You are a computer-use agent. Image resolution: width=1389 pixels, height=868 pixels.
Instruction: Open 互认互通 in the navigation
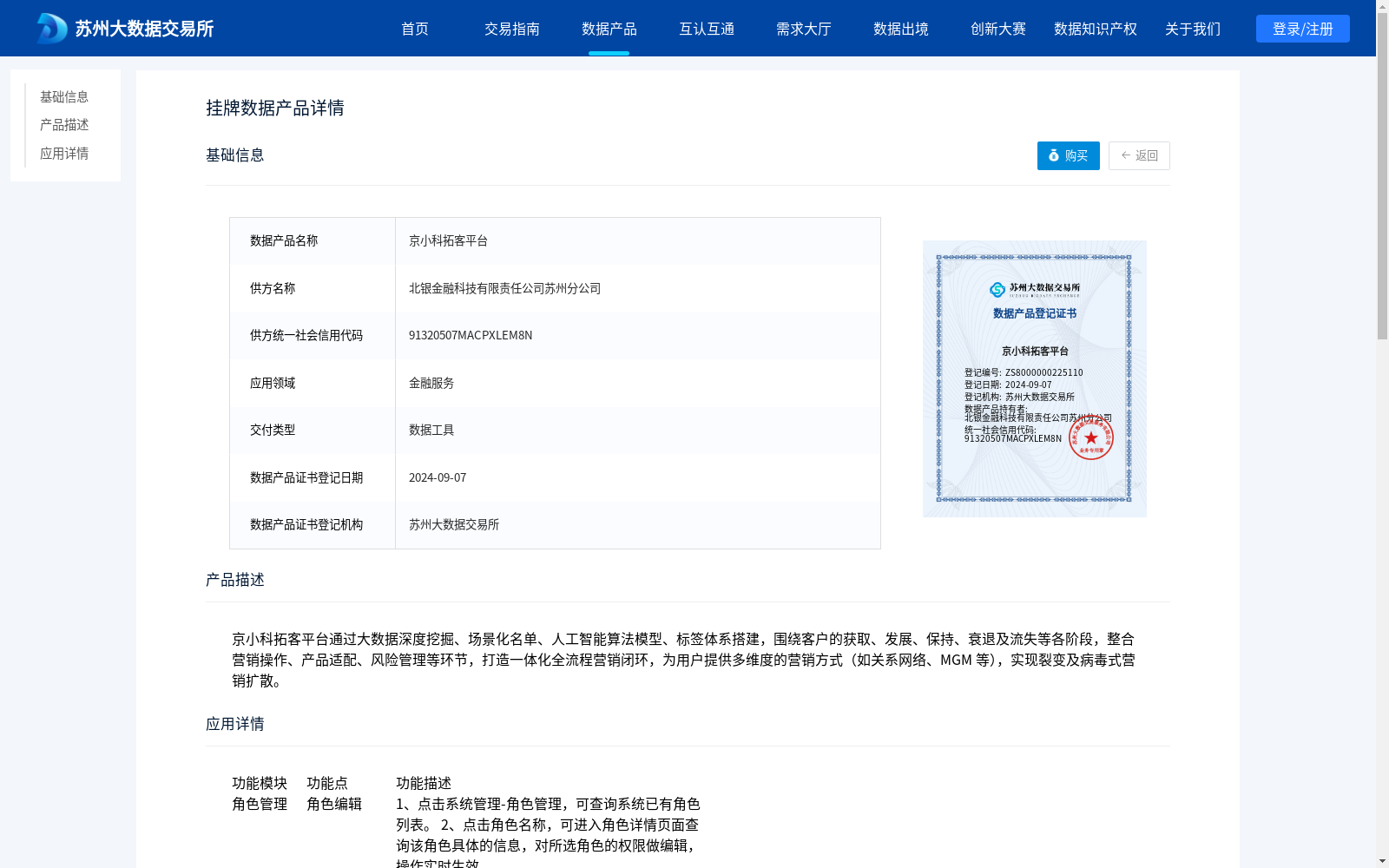click(x=707, y=29)
